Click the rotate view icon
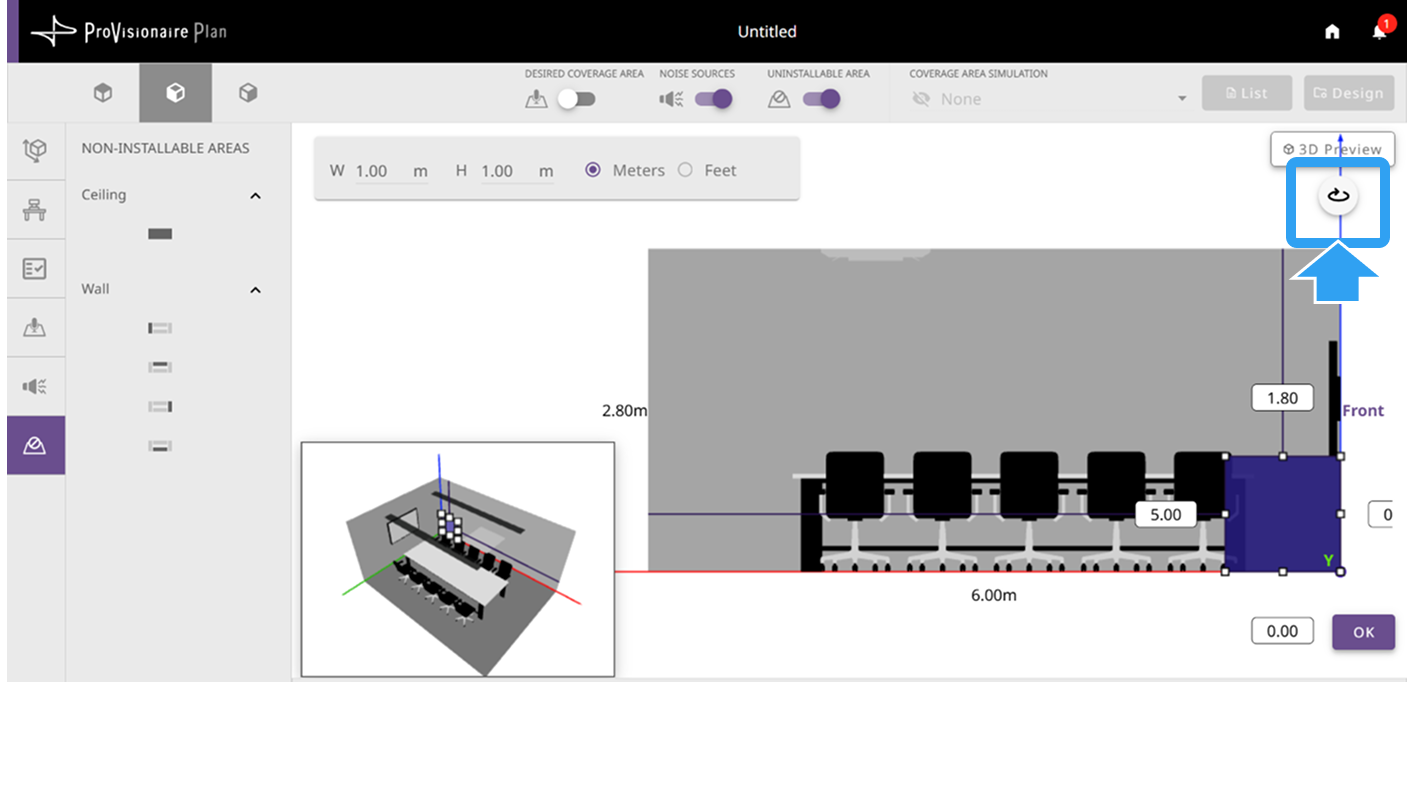Screen dimensions: 1407x791 click(1338, 196)
